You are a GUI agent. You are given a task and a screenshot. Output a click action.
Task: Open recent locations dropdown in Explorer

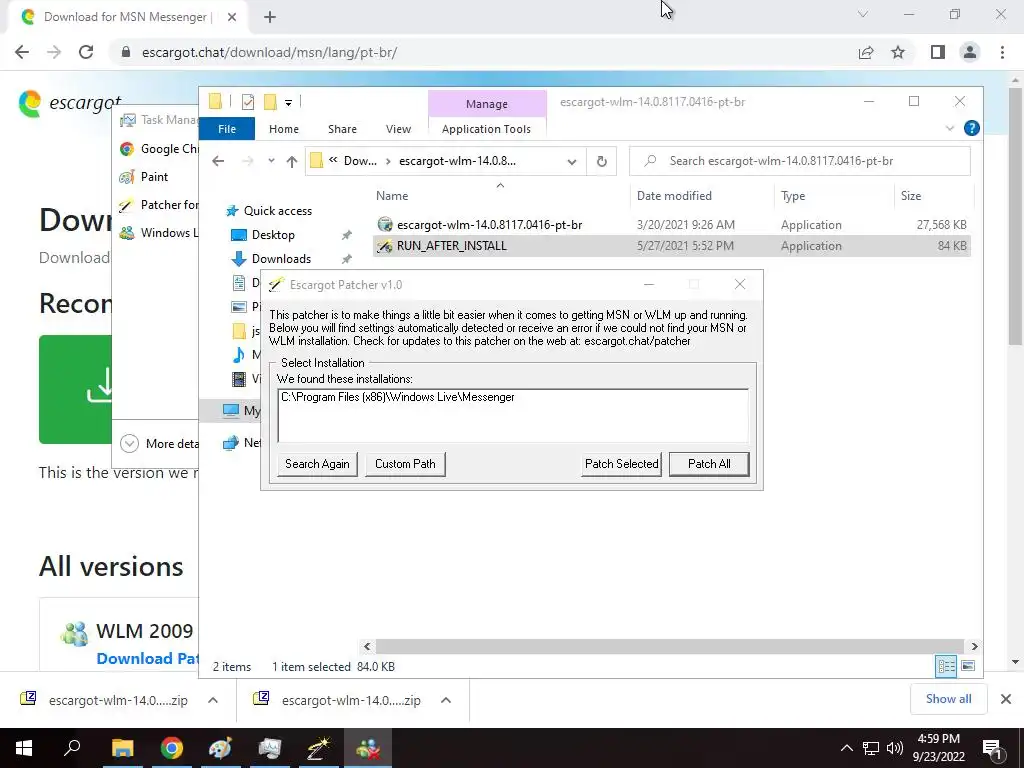(271, 161)
